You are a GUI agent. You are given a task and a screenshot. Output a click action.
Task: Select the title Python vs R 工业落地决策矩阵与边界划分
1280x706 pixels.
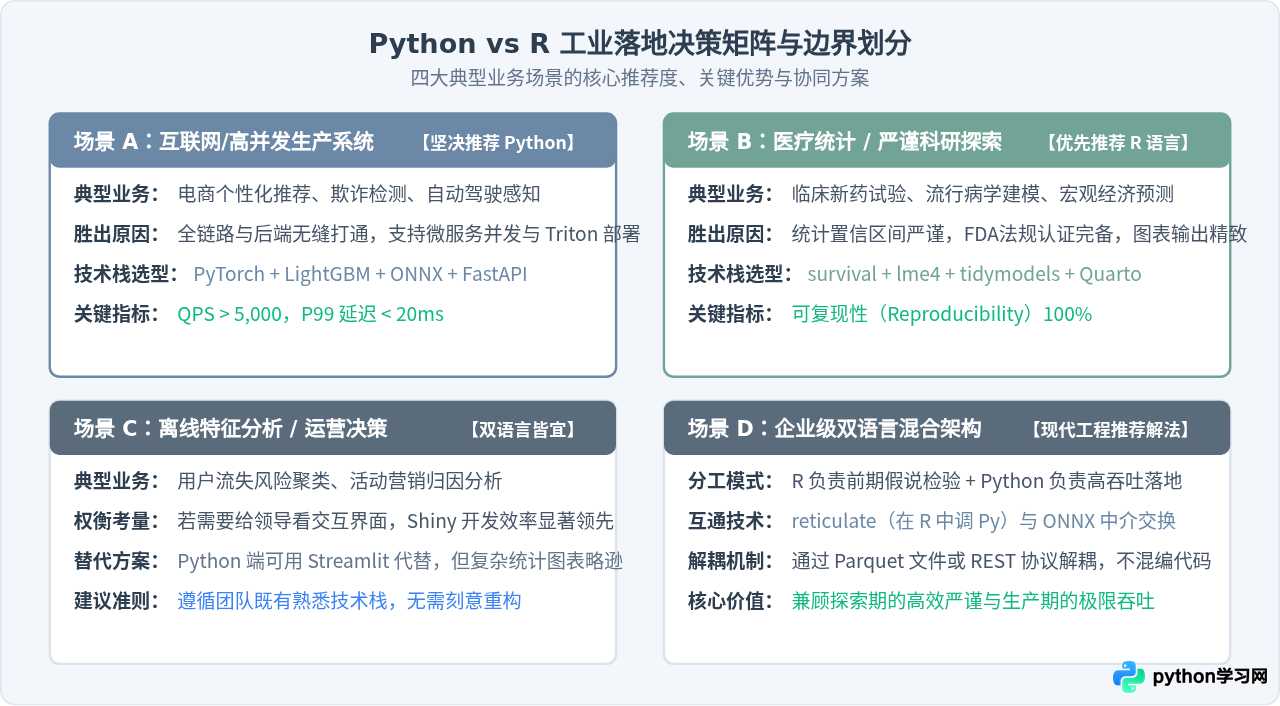(640, 43)
